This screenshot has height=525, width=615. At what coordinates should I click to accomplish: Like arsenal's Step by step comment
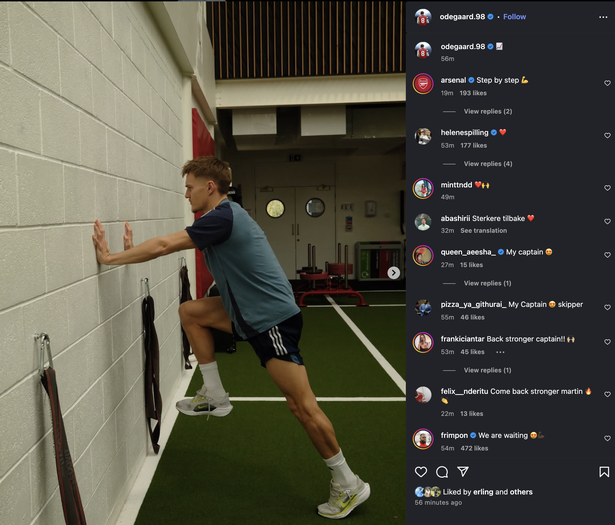pos(607,83)
